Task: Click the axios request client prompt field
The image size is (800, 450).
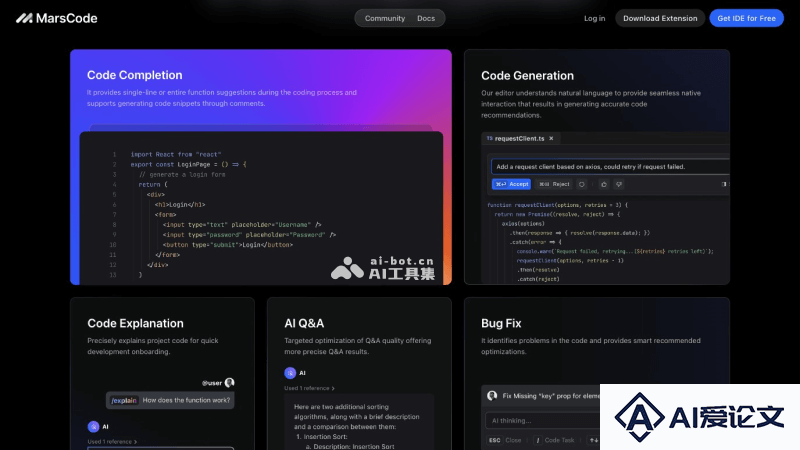Action: [610, 167]
